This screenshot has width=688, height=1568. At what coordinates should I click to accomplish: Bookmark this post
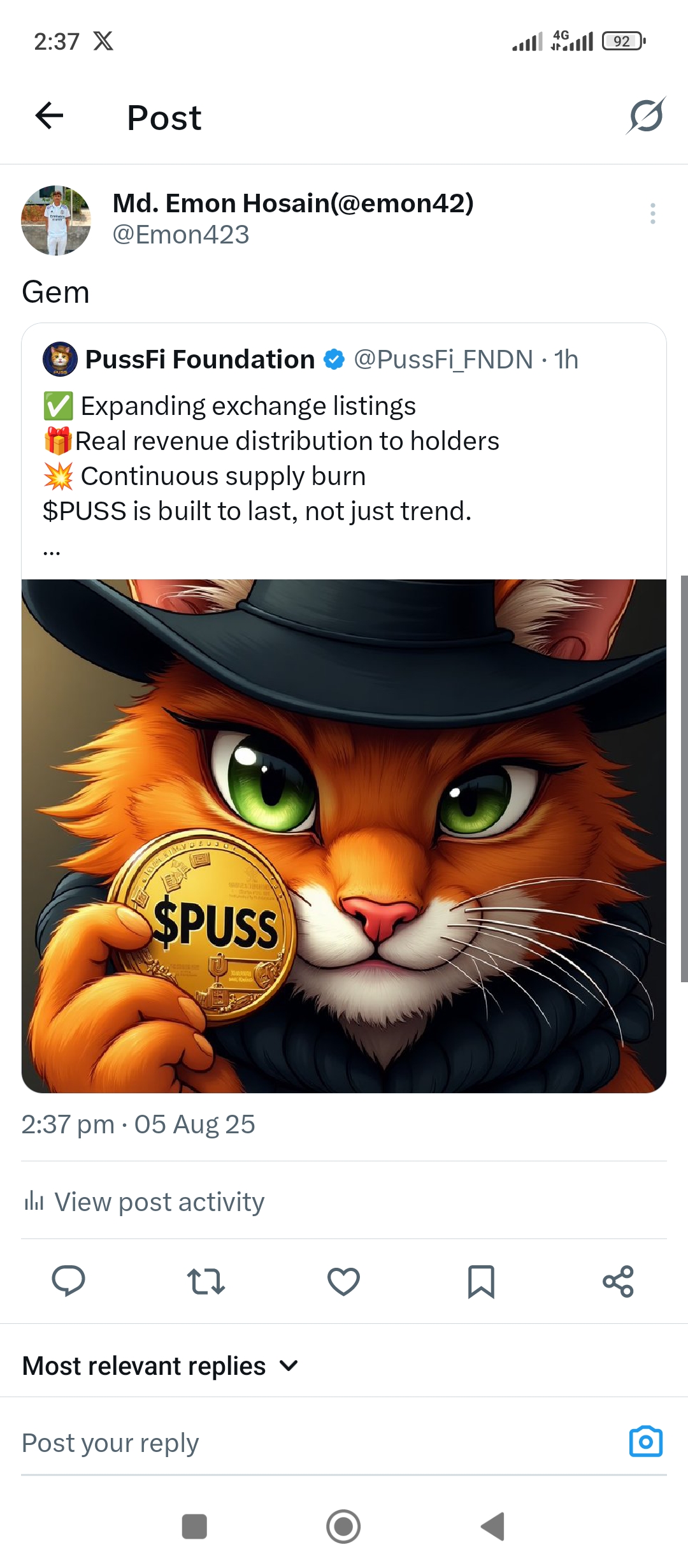(481, 1281)
